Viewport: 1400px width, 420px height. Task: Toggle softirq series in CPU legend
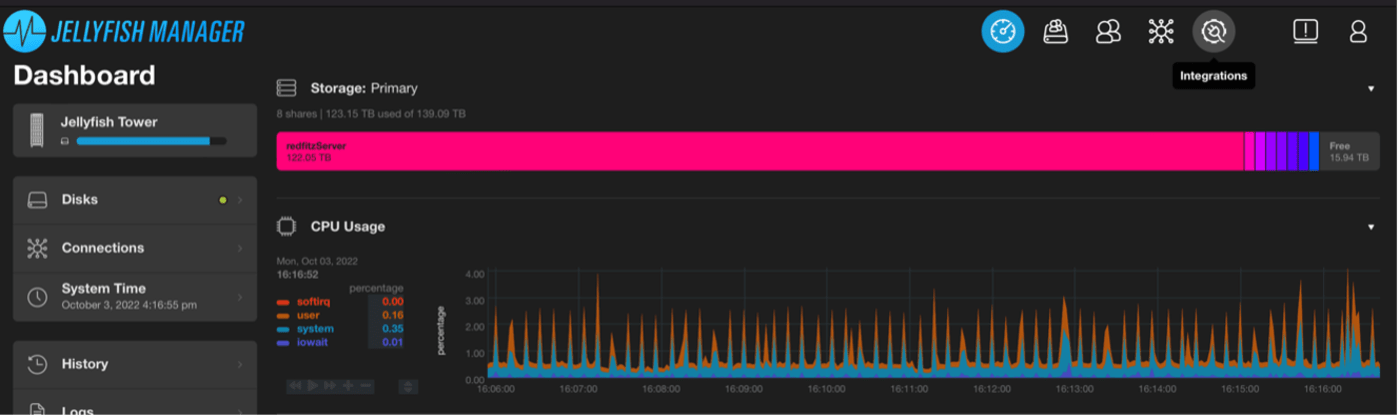click(314, 301)
